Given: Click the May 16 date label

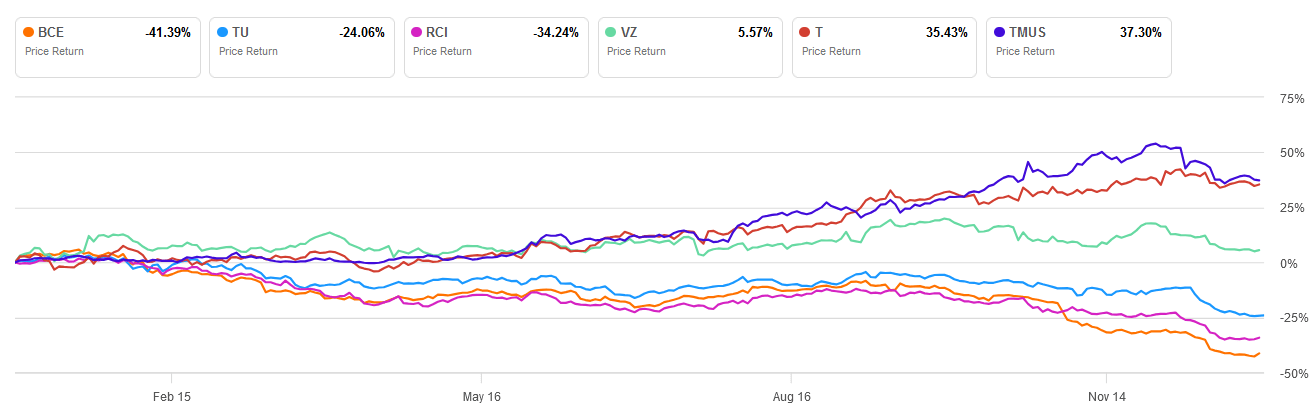Looking at the screenshot, I should 481,396.
